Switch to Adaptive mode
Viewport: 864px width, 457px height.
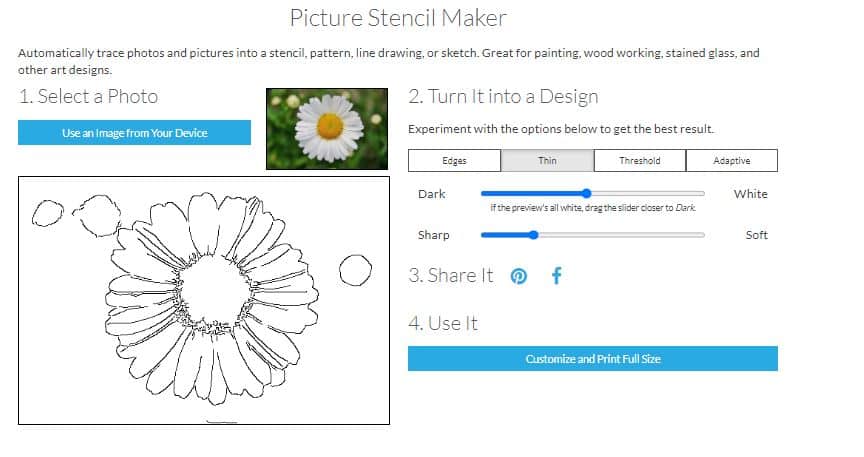[732, 160]
